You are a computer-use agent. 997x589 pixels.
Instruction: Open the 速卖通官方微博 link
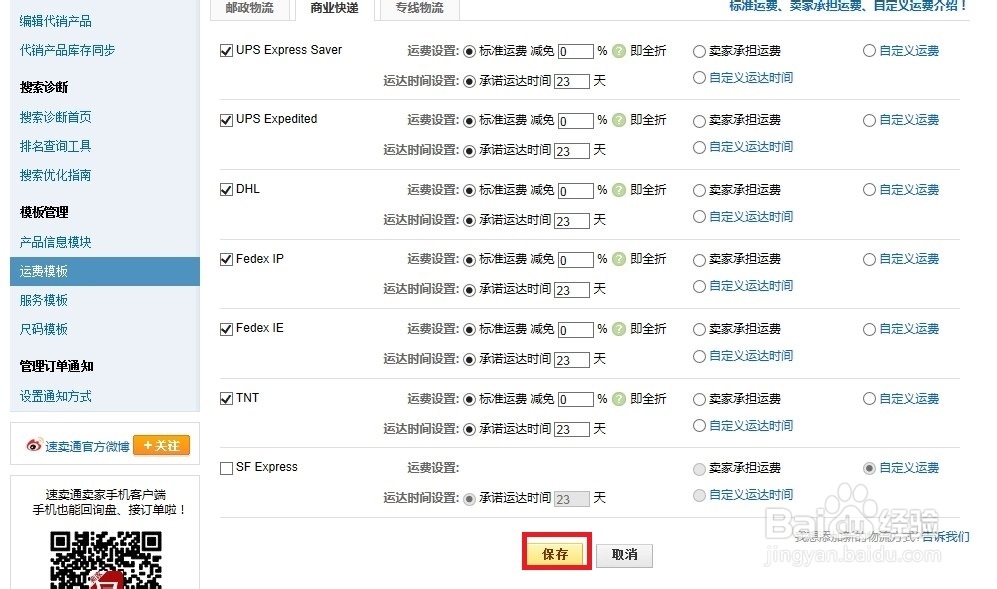87,447
